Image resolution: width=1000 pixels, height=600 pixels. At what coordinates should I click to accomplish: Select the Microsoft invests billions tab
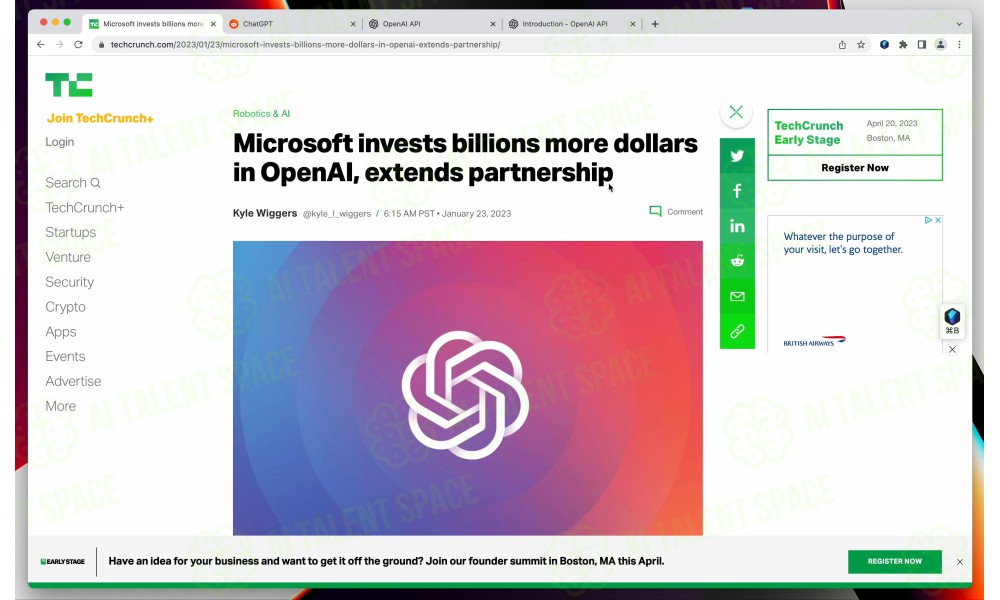pos(153,24)
